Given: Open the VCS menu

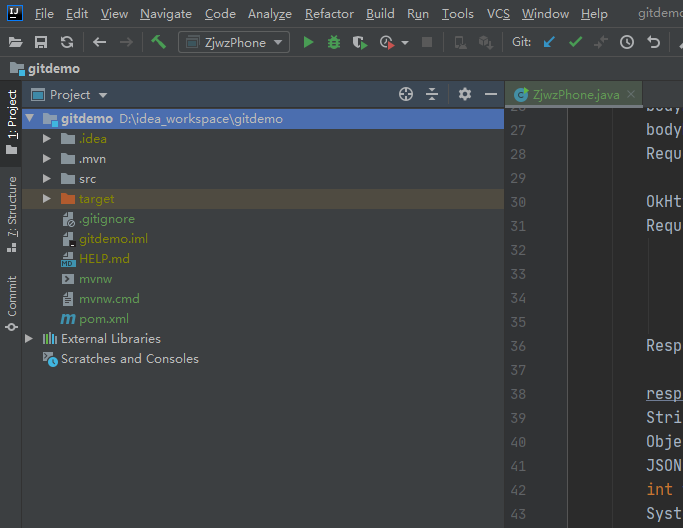Looking at the screenshot, I should coord(498,14).
